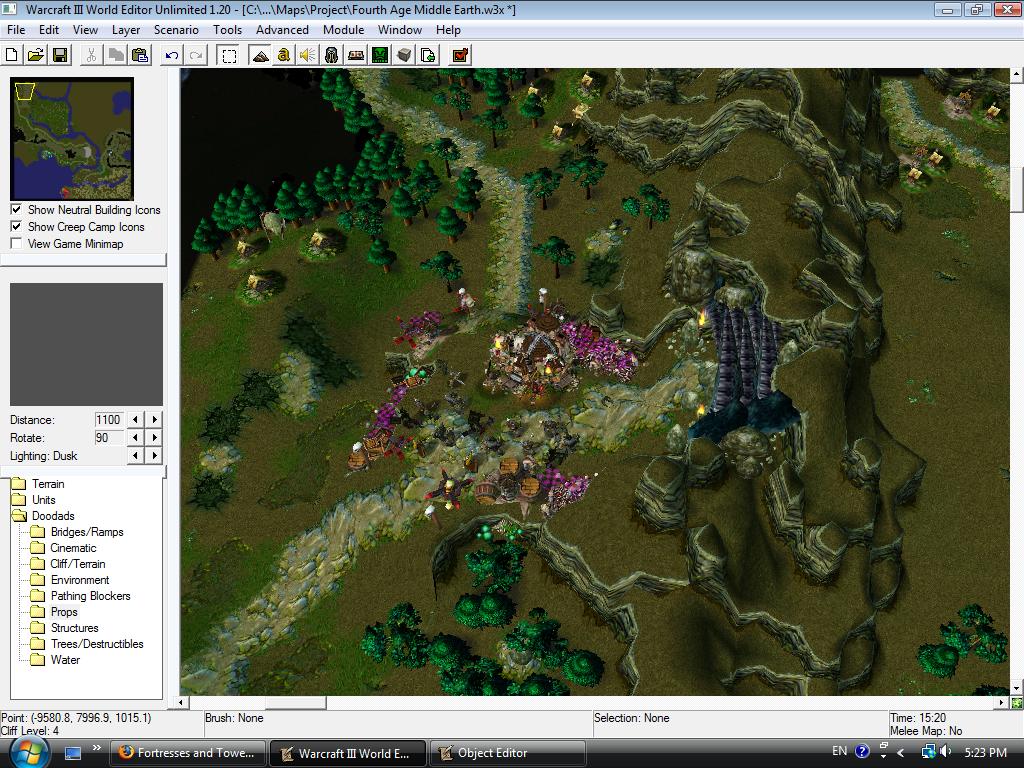
Task: Select Water doodad category
Action: pos(65,660)
